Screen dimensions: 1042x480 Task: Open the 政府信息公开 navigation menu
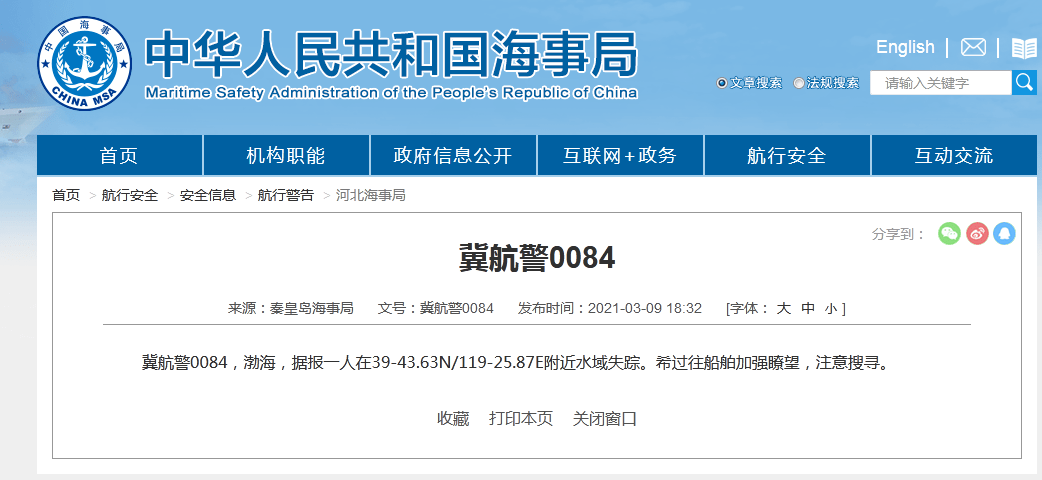click(453, 155)
